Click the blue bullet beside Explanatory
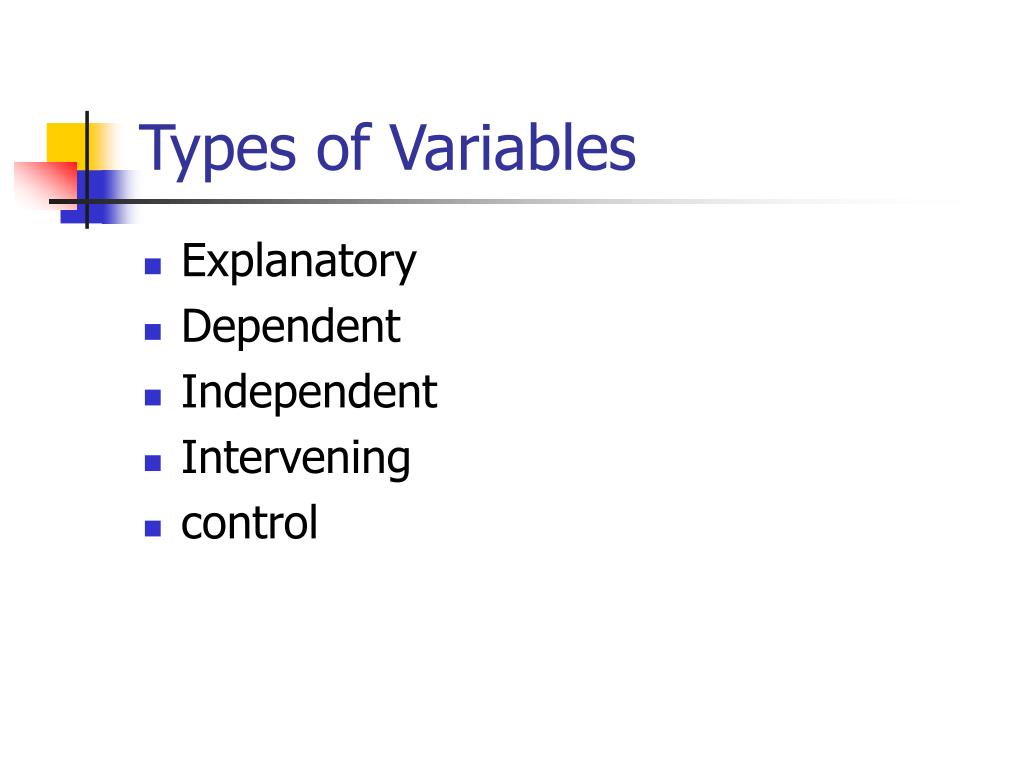The width and height of the screenshot is (1024, 768). click(x=153, y=266)
